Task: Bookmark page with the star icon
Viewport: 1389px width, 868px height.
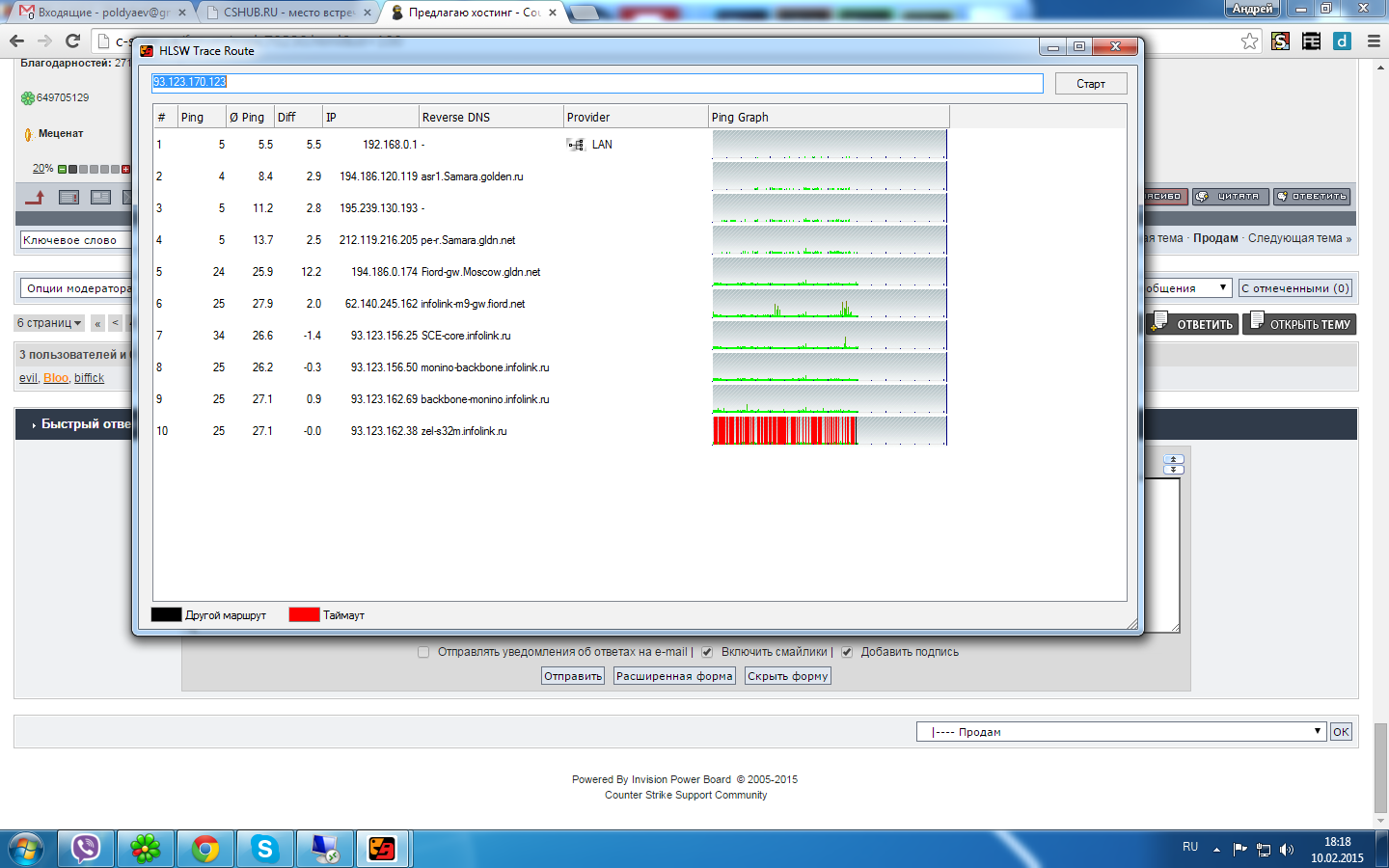Action: tap(1250, 41)
